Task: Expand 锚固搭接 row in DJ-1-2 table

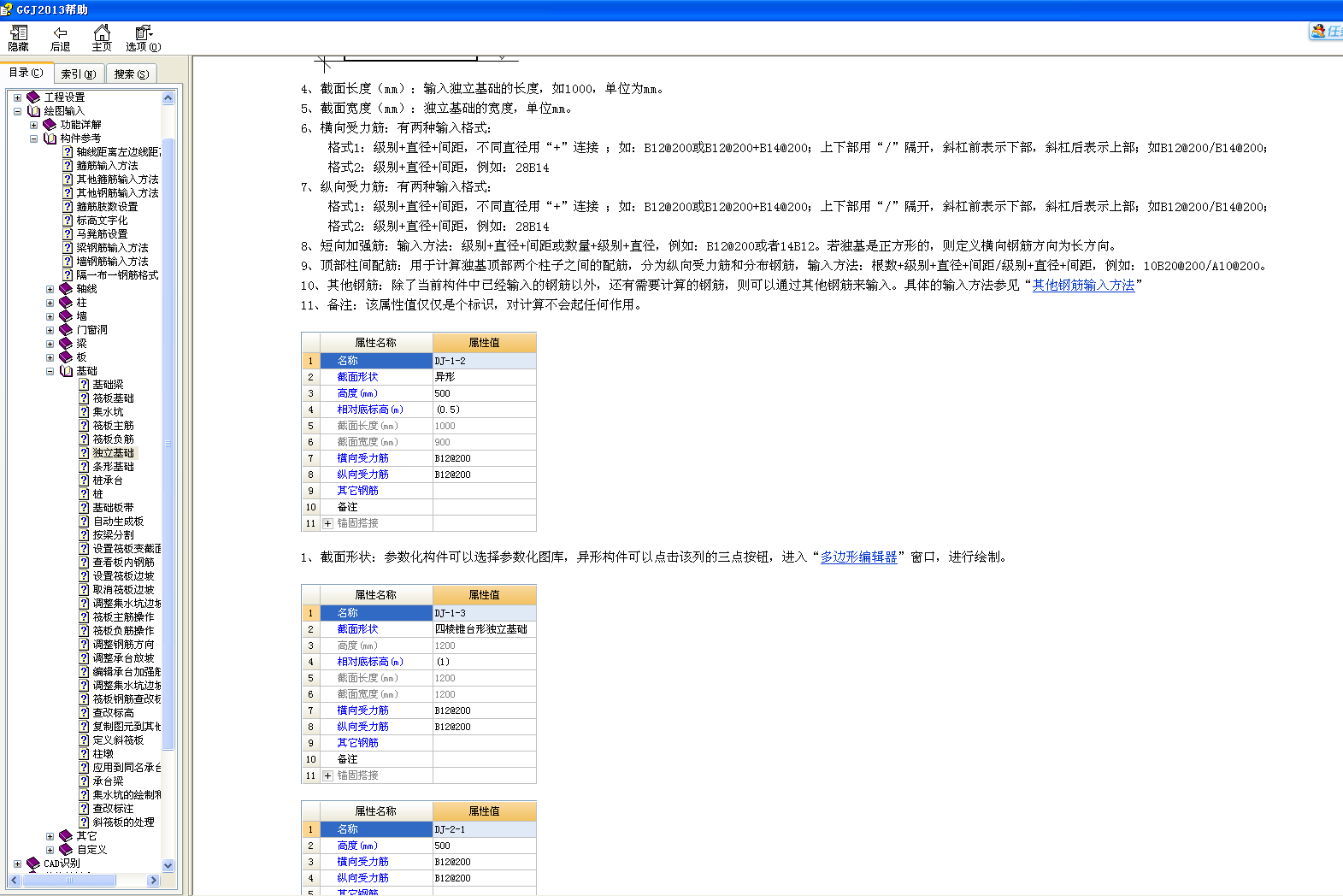Action: [x=327, y=523]
